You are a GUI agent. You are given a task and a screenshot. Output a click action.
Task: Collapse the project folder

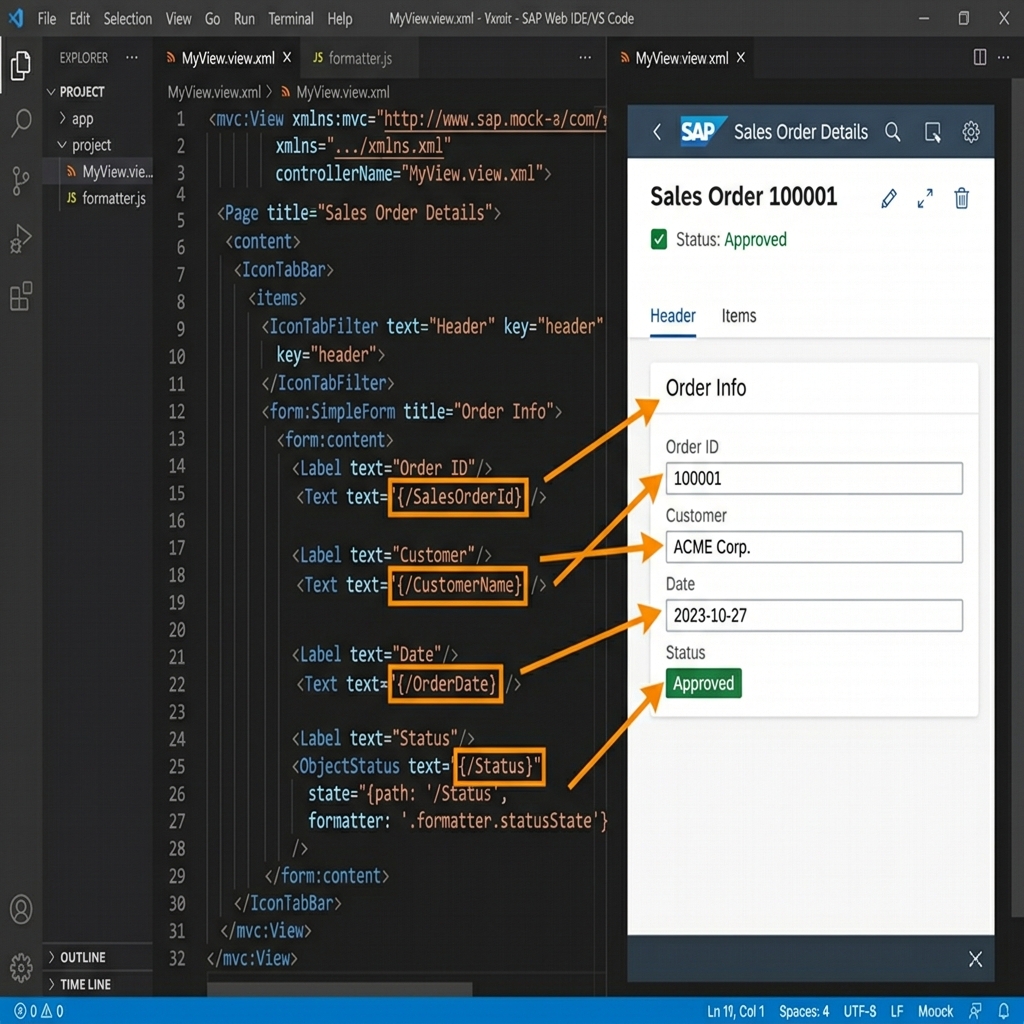pyautogui.click(x=84, y=145)
